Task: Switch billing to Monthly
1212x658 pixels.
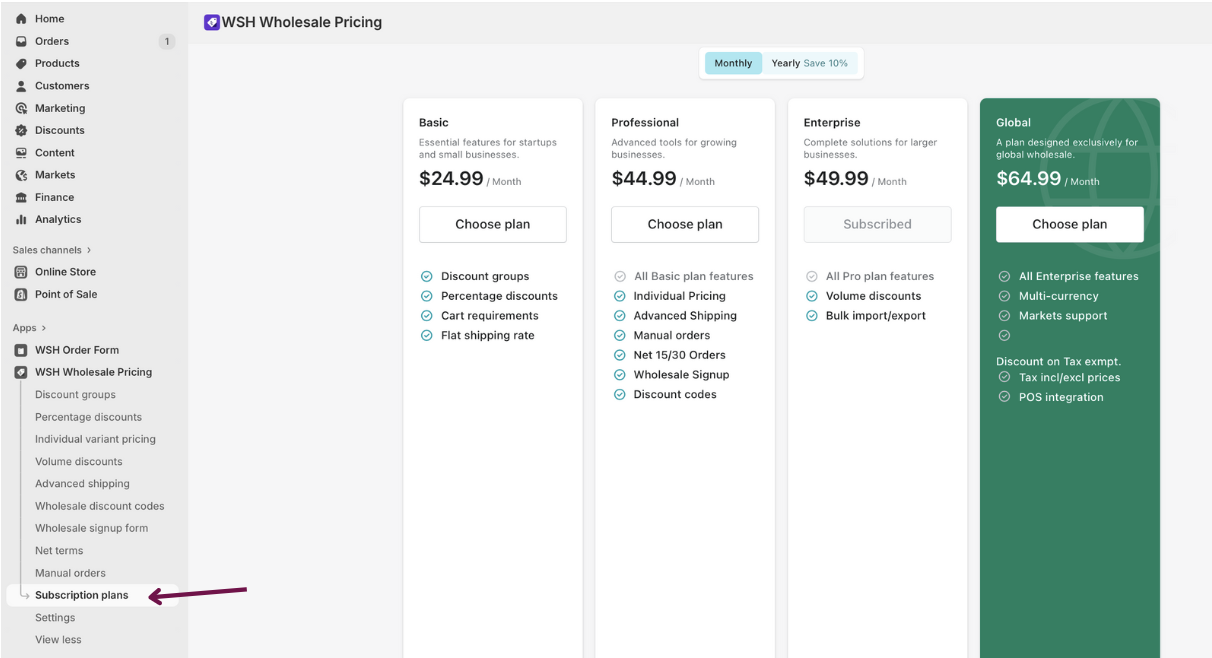Action: click(733, 63)
